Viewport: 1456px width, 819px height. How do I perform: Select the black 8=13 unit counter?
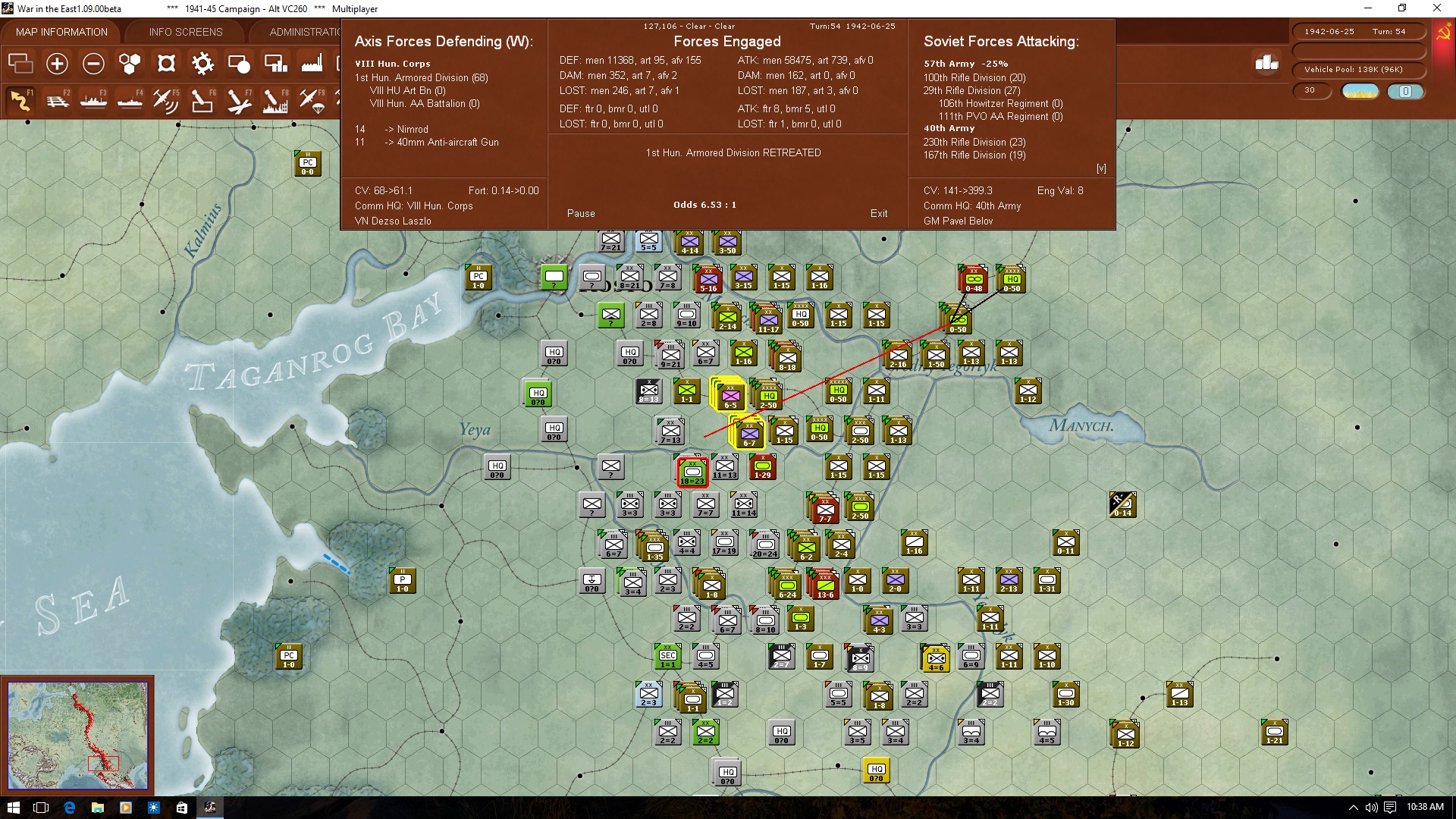(649, 391)
